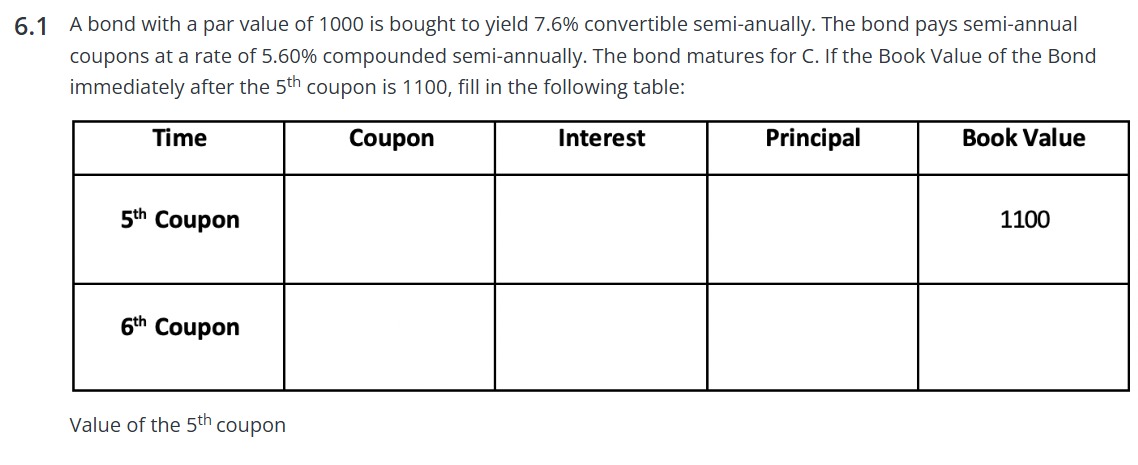Image resolution: width=1138 pixels, height=465 pixels.
Task: Click the question number 6.1
Action: 32,27
